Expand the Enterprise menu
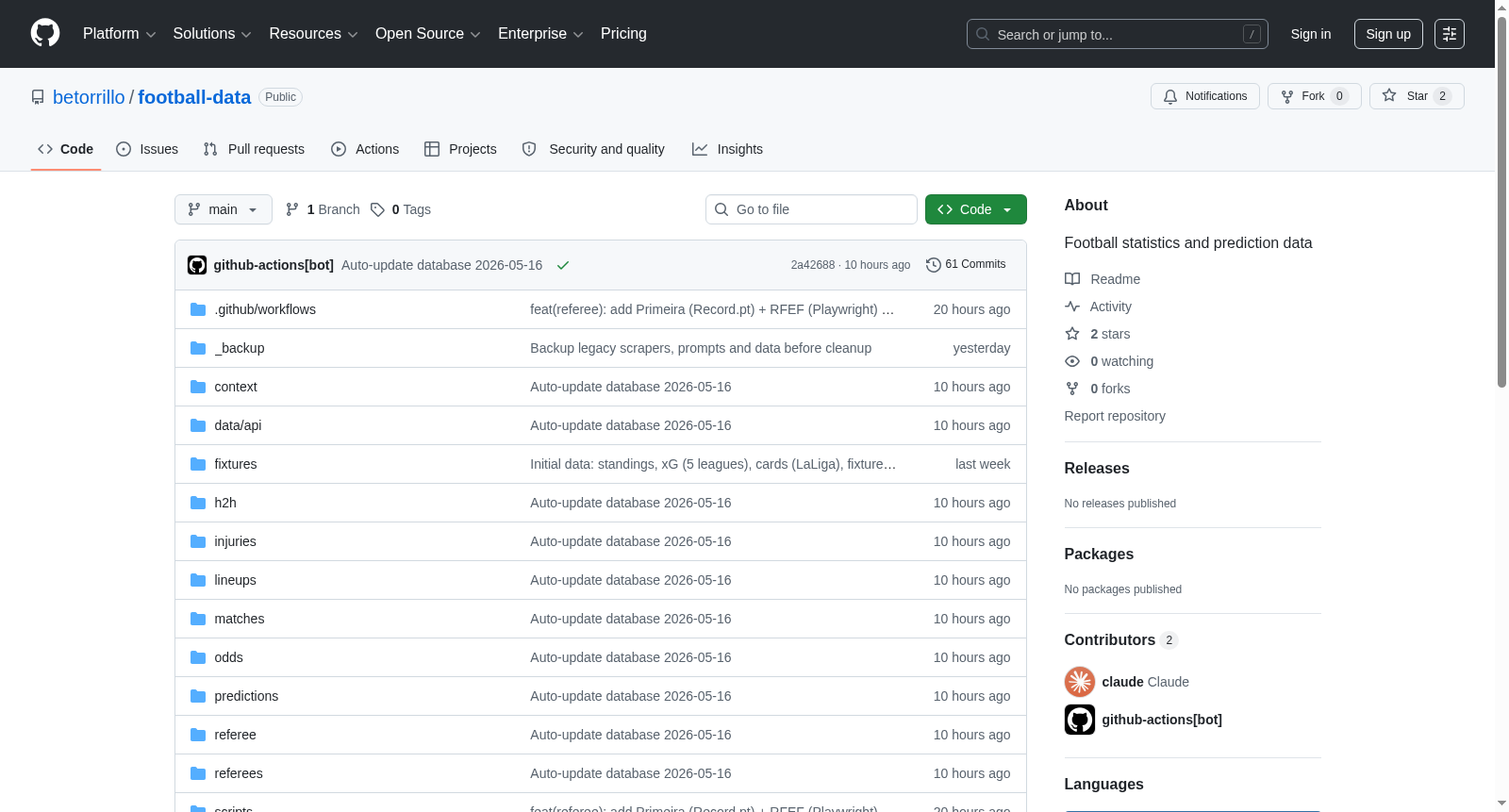The image size is (1509, 812). point(540,34)
